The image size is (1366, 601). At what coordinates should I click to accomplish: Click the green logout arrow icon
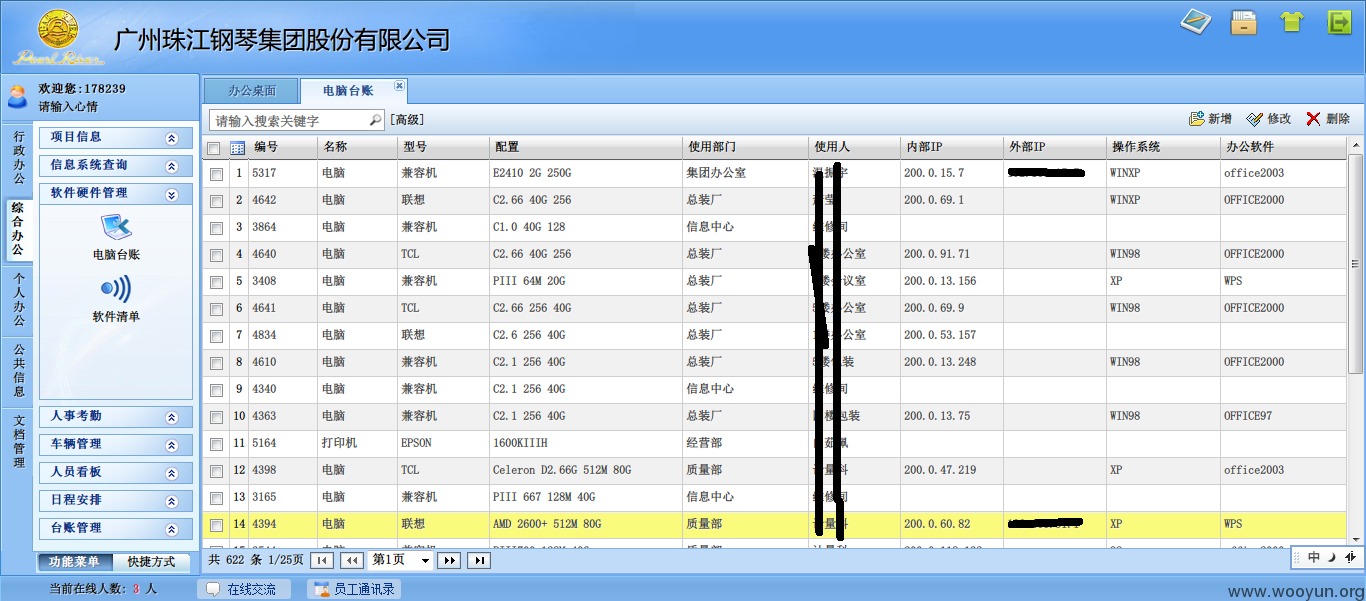1339,22
